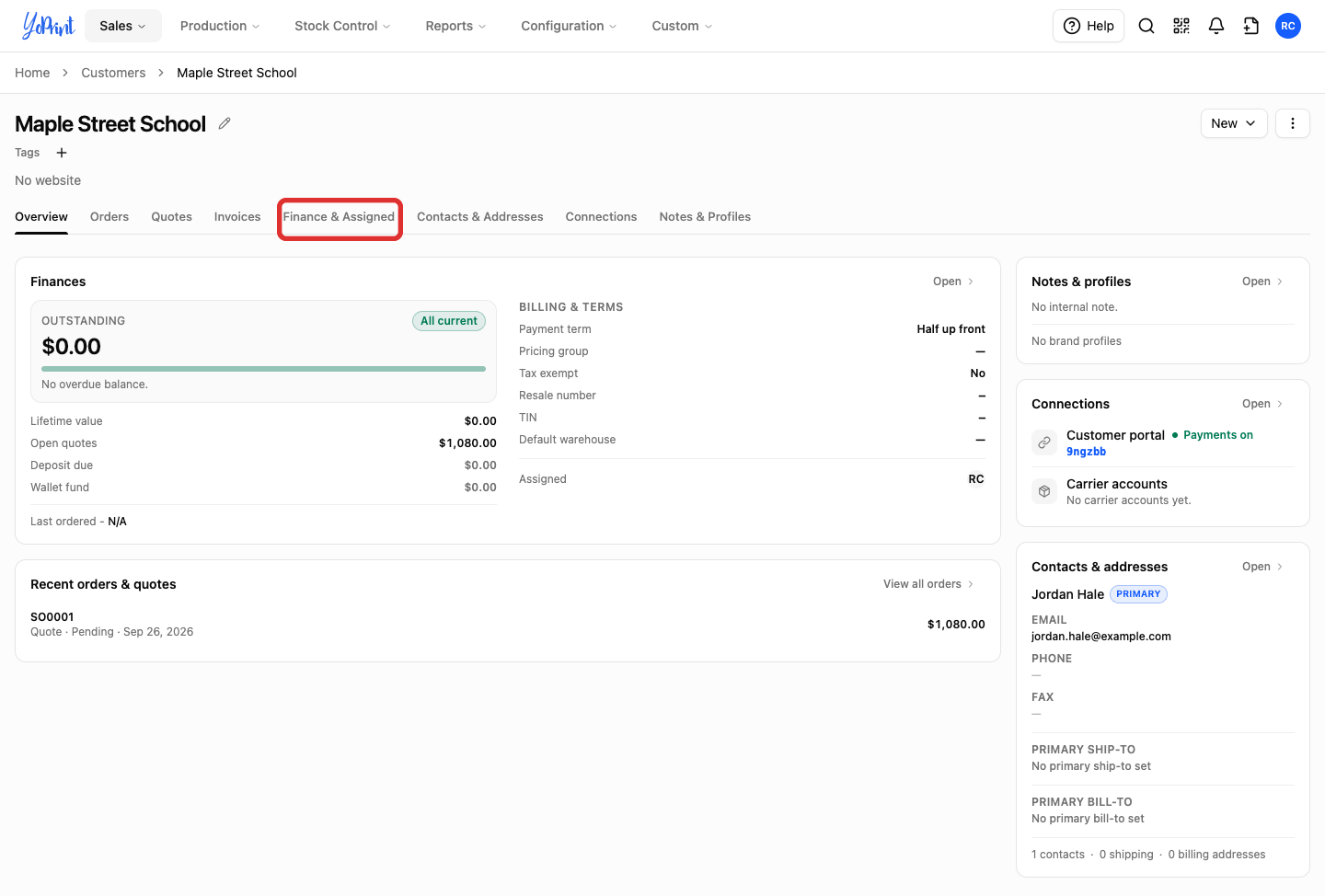This screenshot has height=896, width=1325.
Task: Click the carrier accounts box icon
Action: [1044, 491]
